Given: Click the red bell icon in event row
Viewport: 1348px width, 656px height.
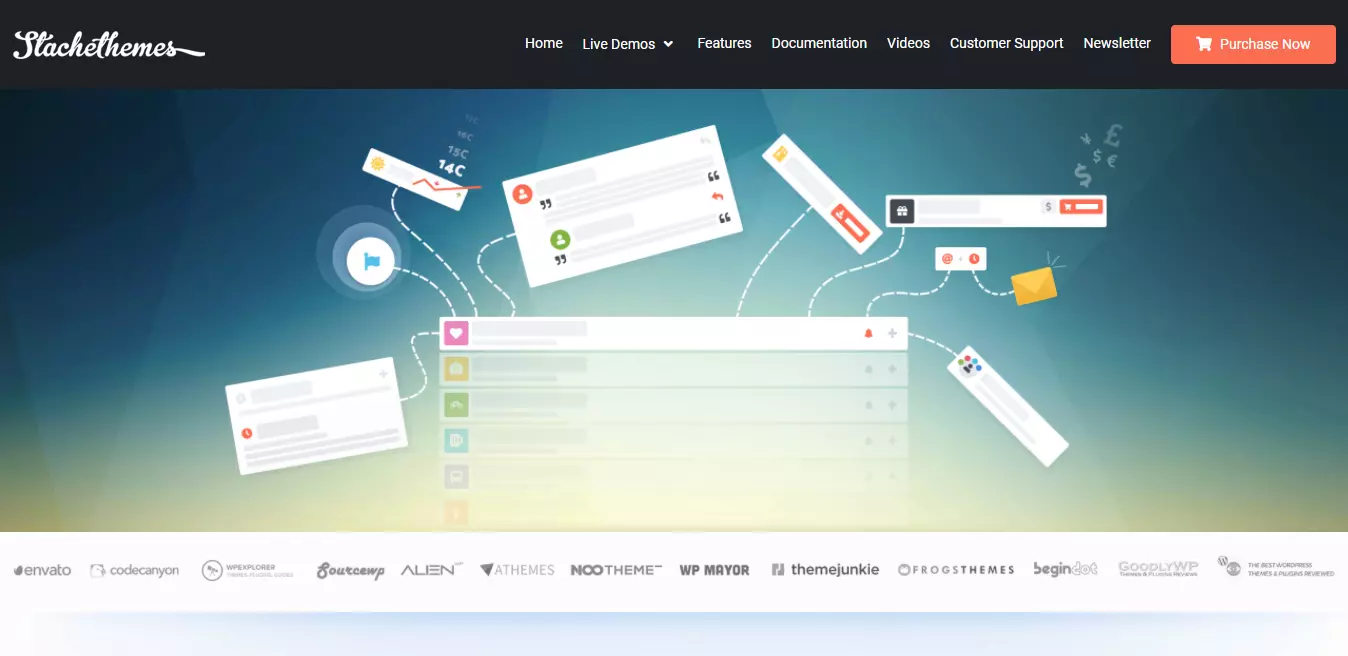Looking at the screenshot, I should pyautogui.click(x=868, y=333).
